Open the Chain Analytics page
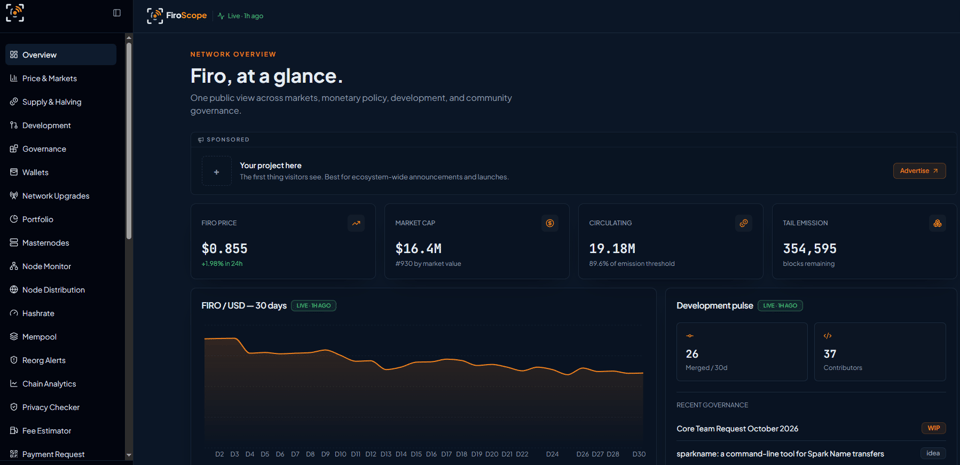 (x=61, y=384)
